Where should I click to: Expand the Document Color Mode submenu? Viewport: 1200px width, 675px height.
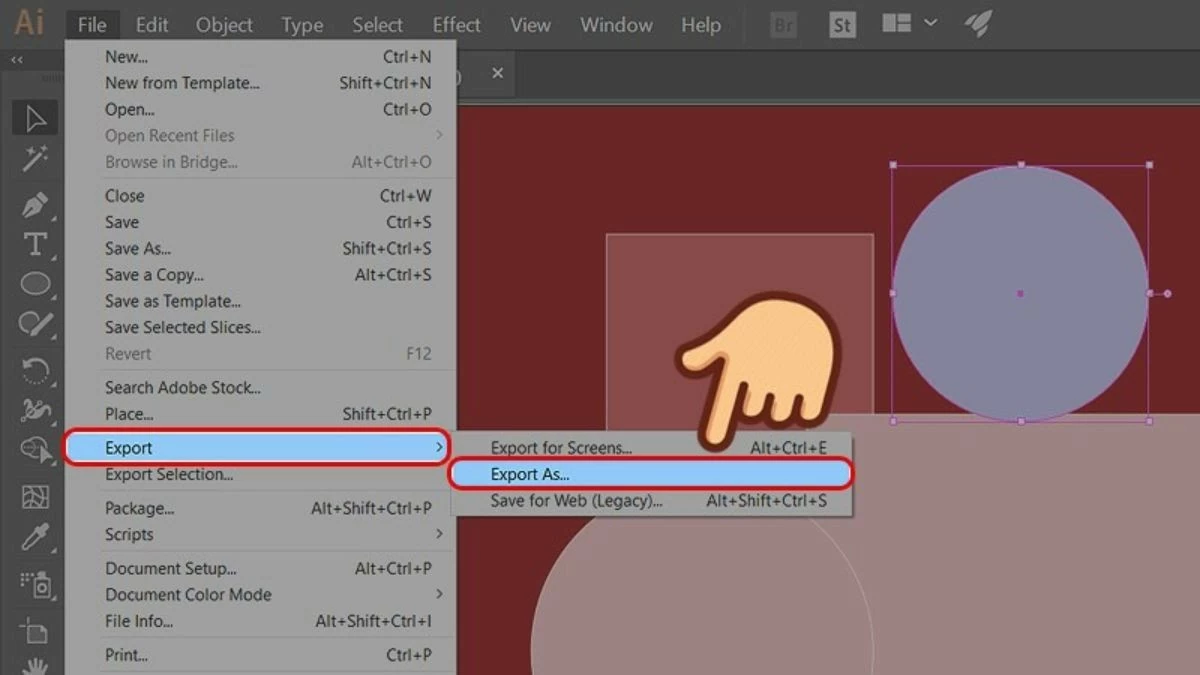(x=190, y=594)
